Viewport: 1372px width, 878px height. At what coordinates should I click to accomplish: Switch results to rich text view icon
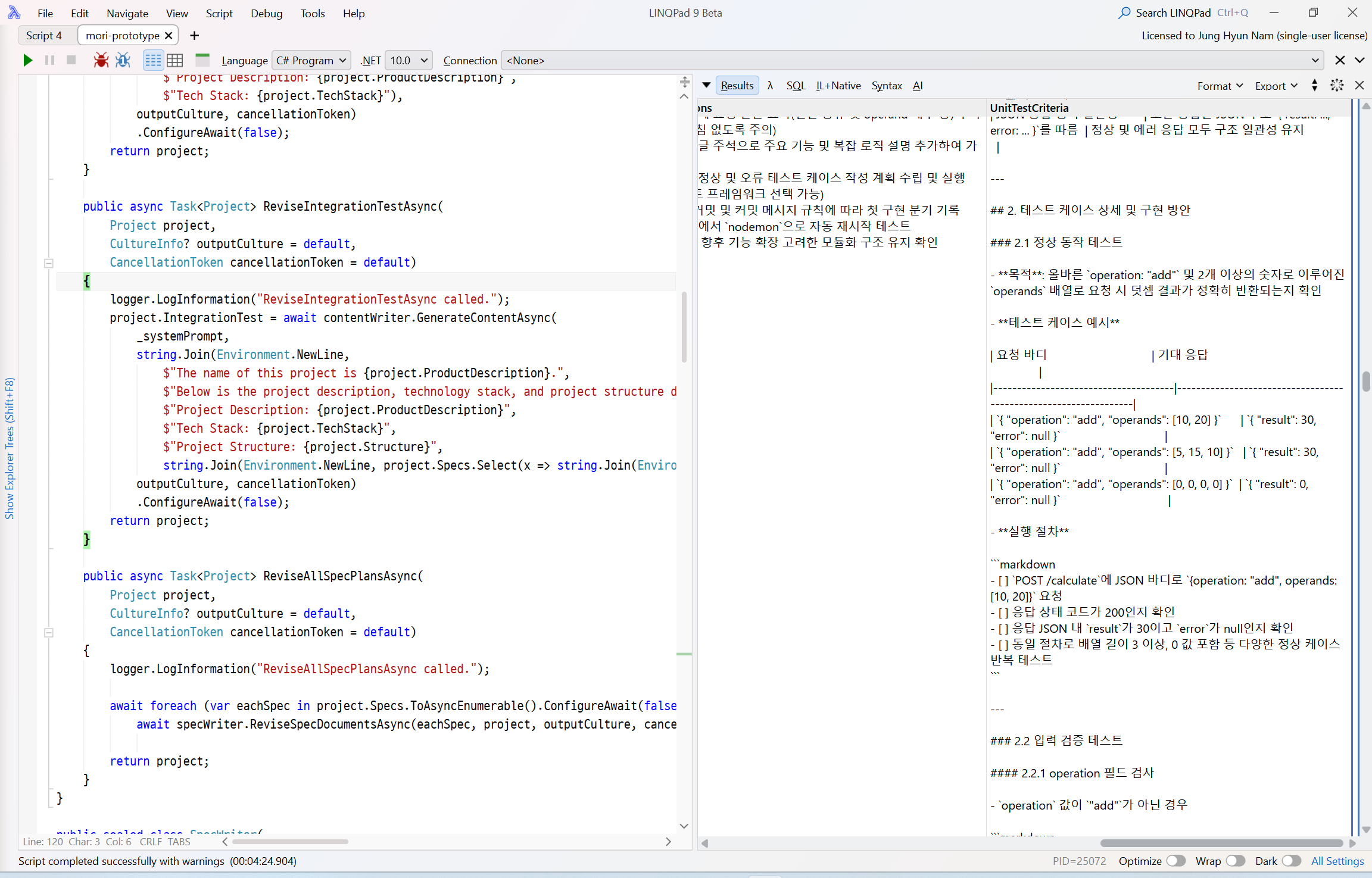[x=153, y=60]
